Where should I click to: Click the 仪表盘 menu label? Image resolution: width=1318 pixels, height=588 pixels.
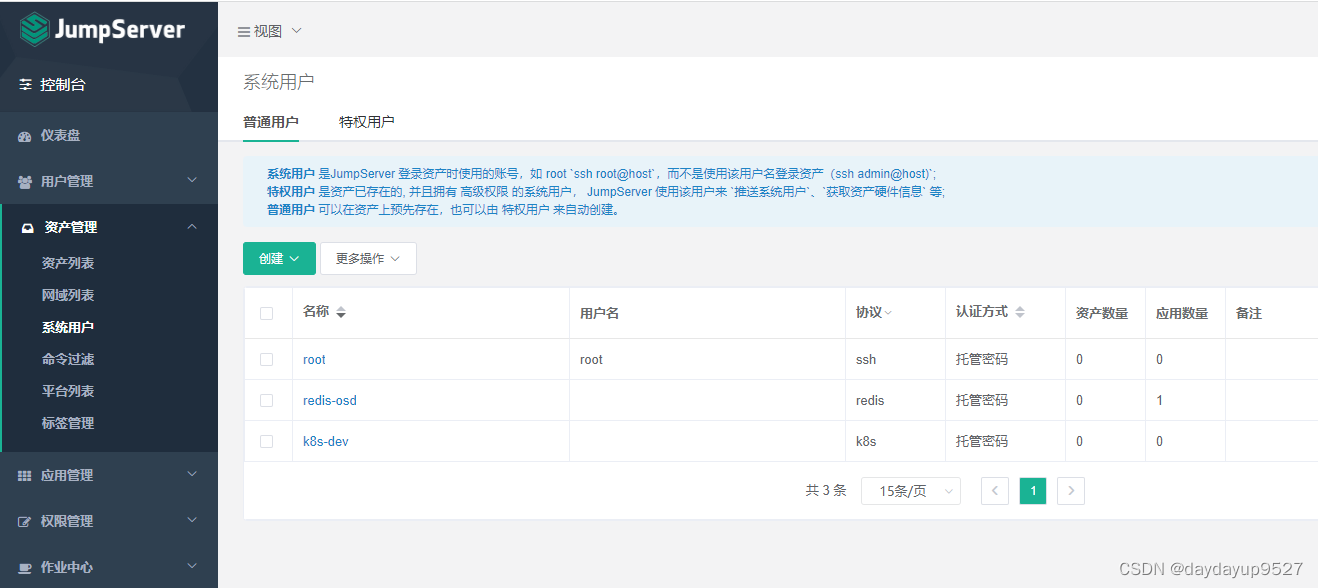pos(60,136)
